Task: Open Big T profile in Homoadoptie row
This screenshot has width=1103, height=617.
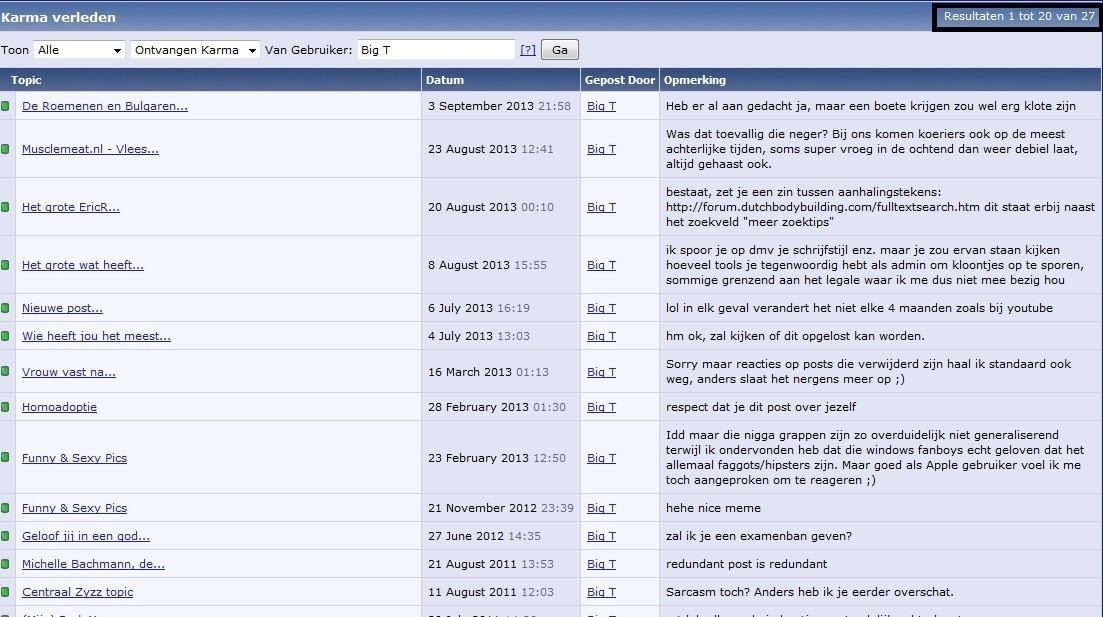Action: [x=601, y=407]
